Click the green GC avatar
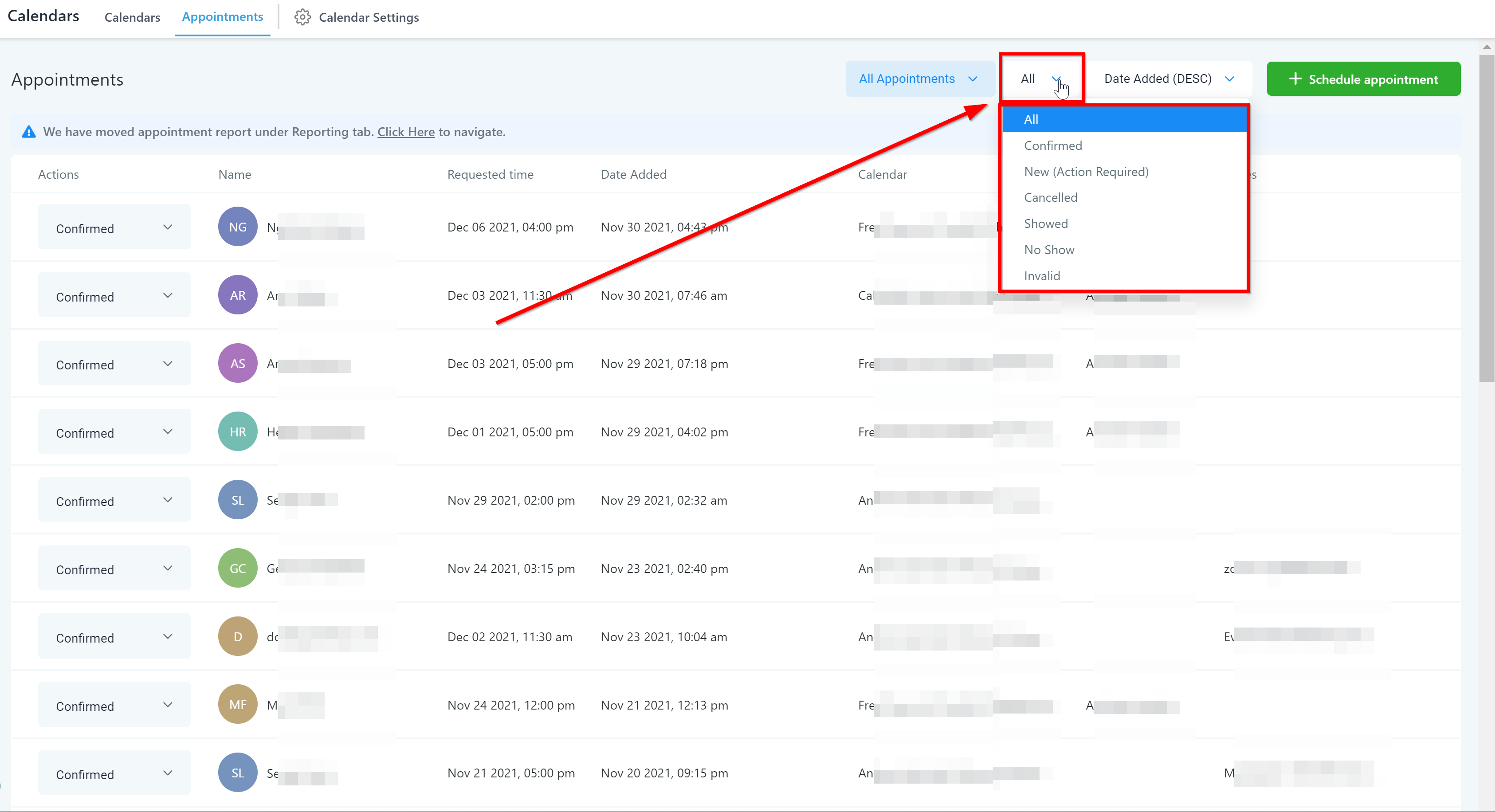1495x812 pixels. tap(237, 568)
